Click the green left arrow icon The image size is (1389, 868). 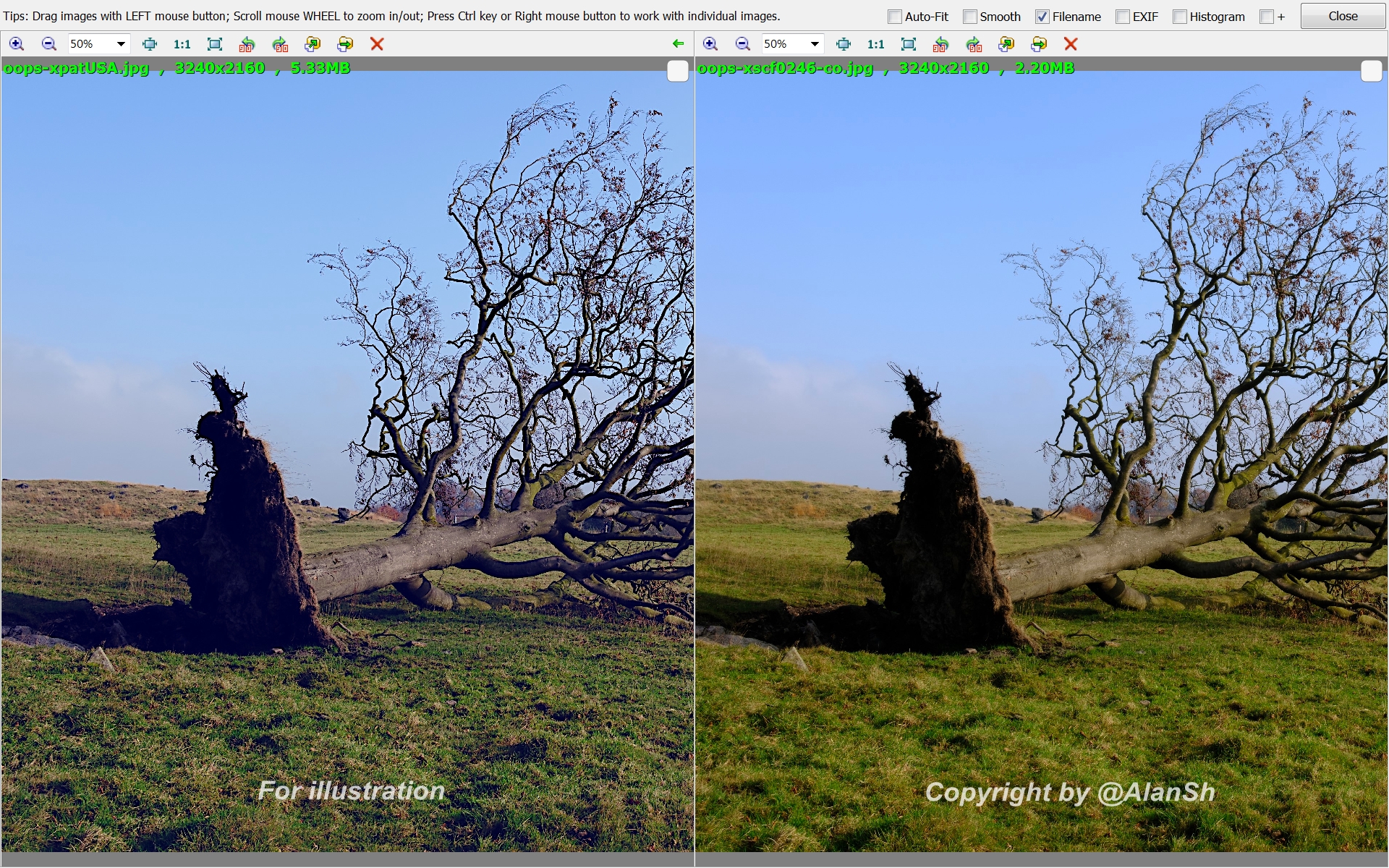pos(678,44)
